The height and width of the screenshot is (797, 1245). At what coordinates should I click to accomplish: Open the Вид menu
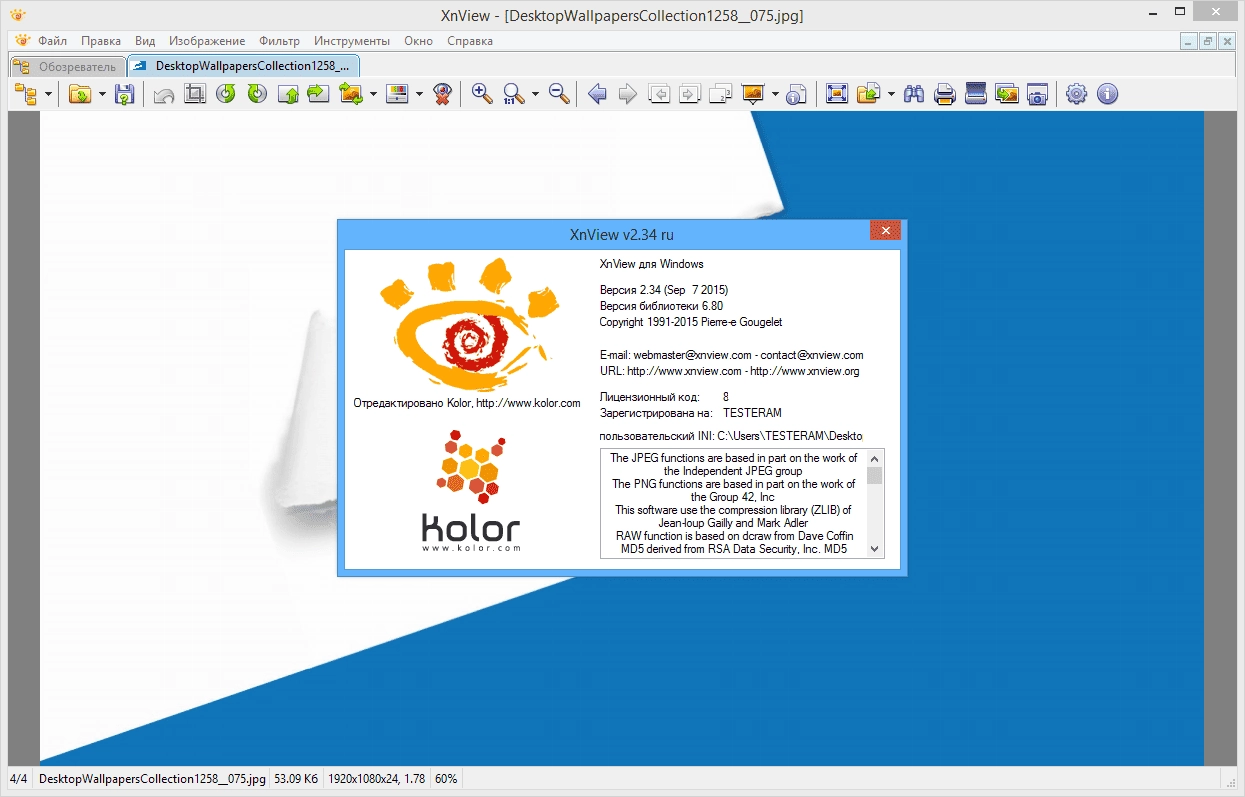(x=145, y=41)
